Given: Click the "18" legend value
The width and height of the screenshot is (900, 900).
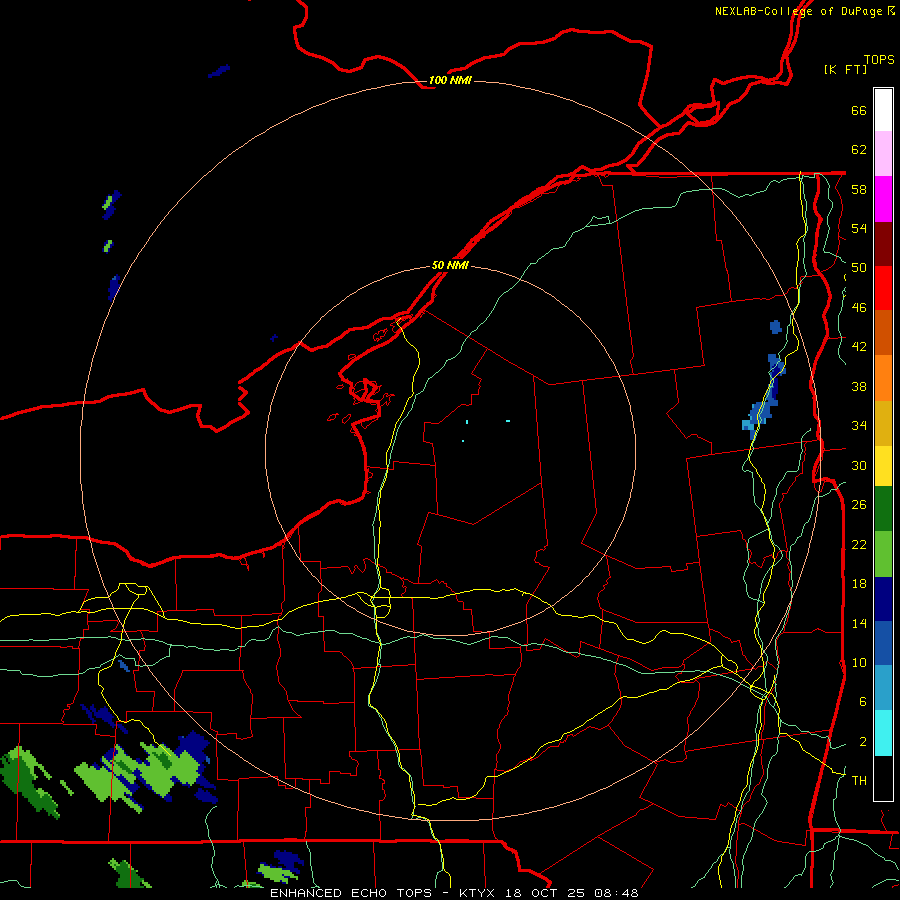Looking at the screenshot, I should point(859,584).
